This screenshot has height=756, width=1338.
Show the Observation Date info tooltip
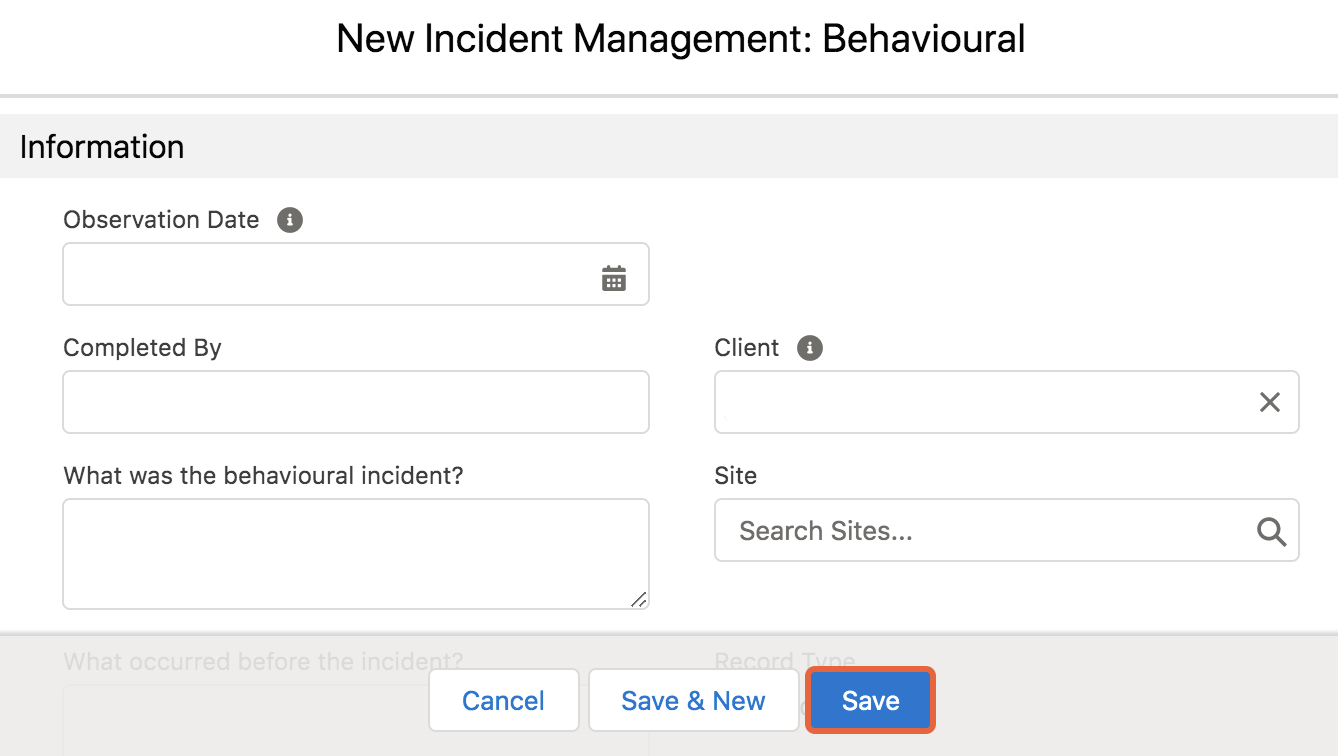pos(290,220)
